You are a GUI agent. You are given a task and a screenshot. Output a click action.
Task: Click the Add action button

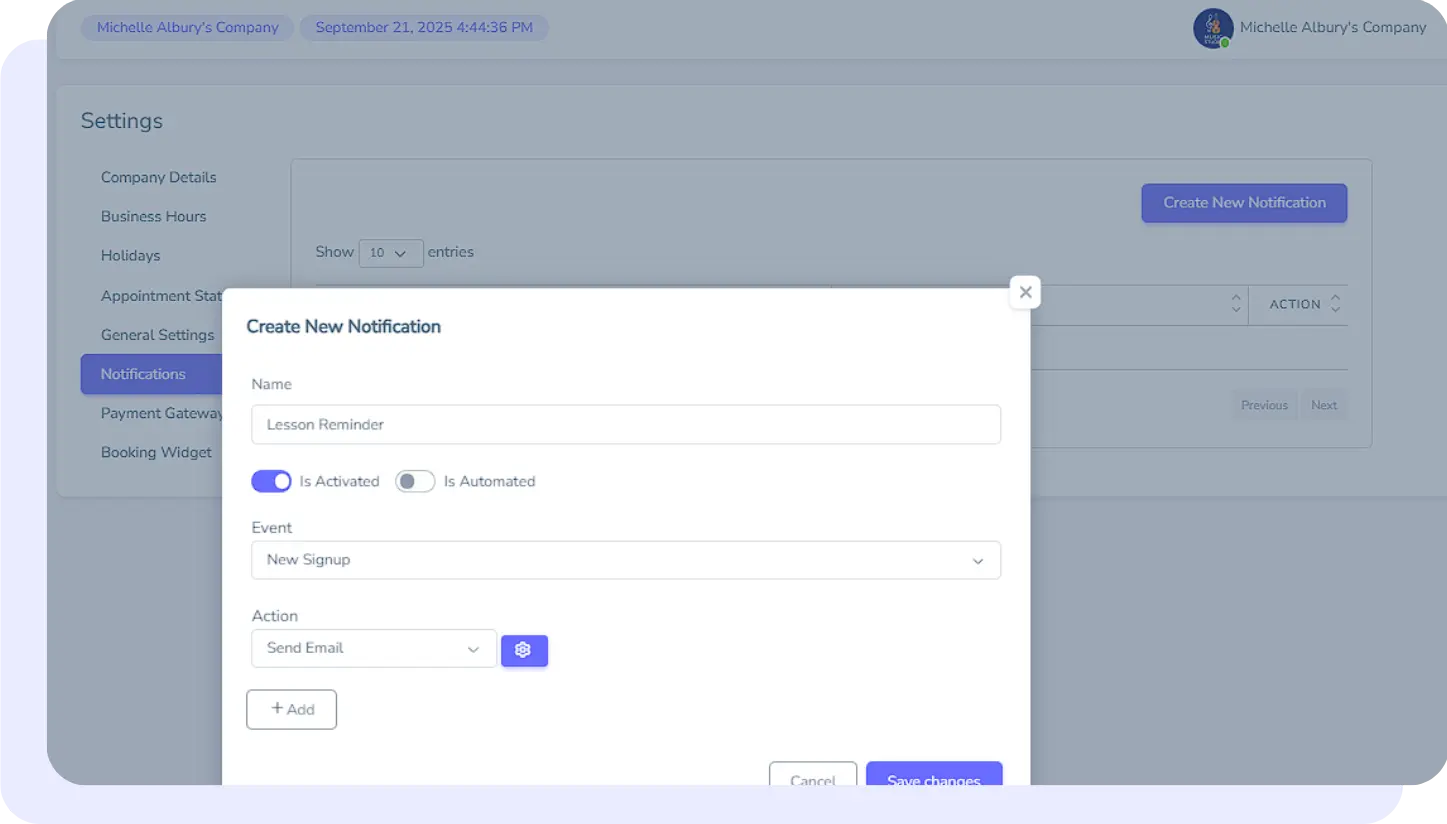291,709
